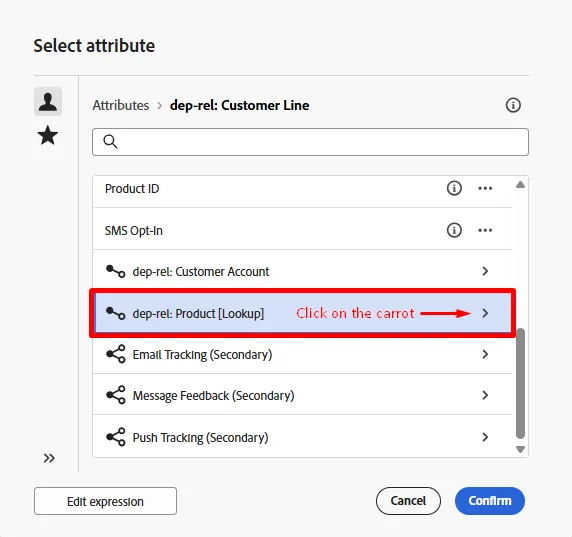Click the dep-rel: Product [Lookup] relation icon
This screenshot has height=537, width=572.
(115, 313)
